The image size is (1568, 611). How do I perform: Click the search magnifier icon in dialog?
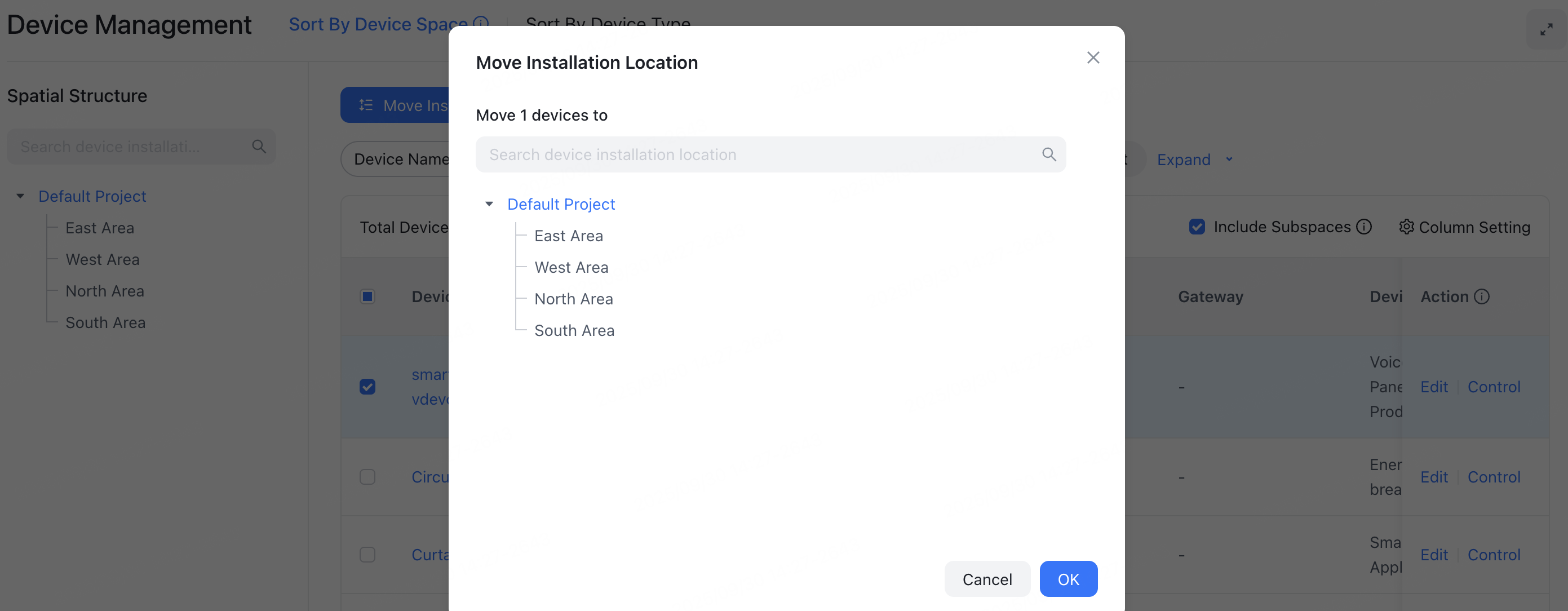[x=1048, y=154]
